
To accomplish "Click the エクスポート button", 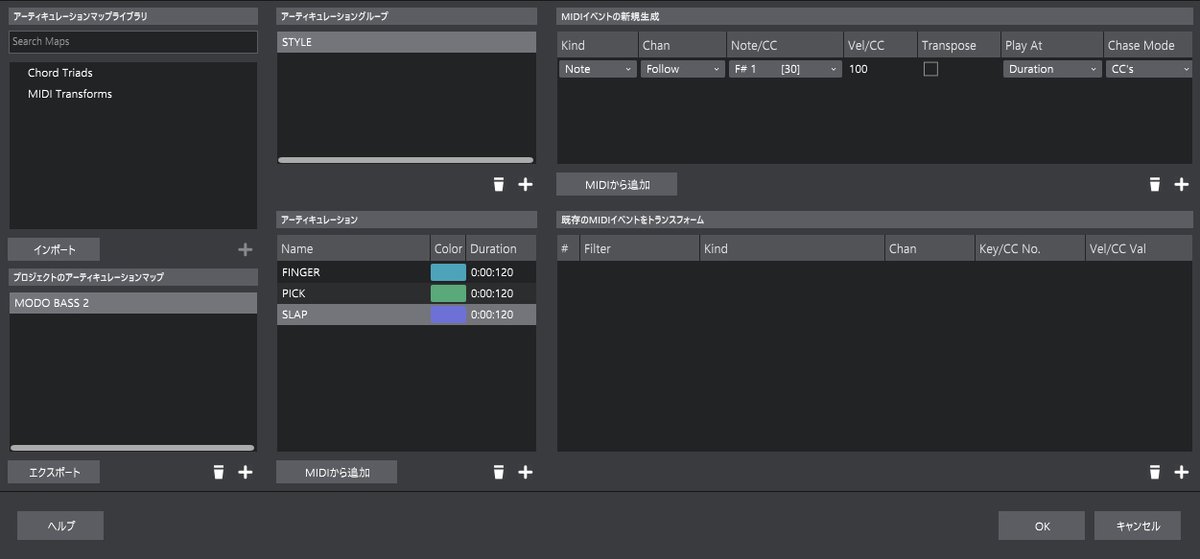I will pos(54,472).
